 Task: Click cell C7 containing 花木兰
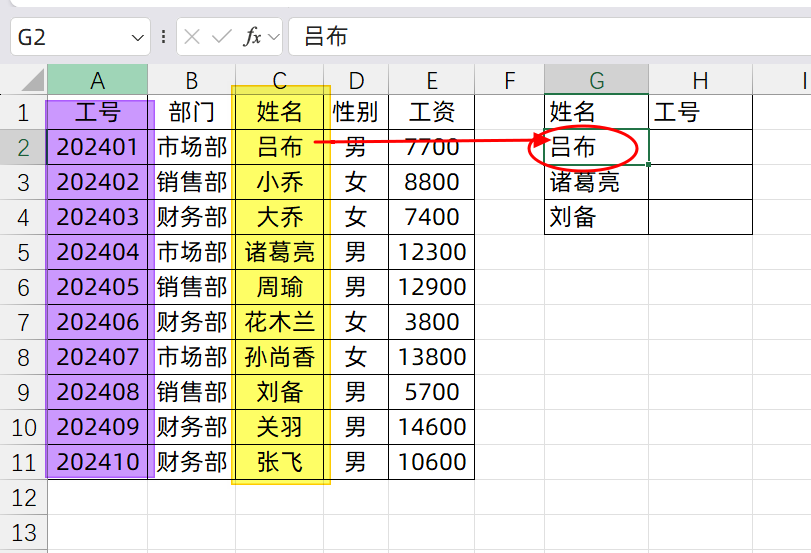click(279, 322)
